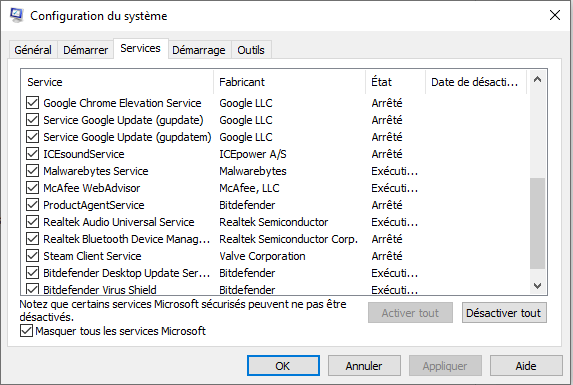The width and height of the screenshot is (573, 385).
Task: Uncheck the Bitdefender Virus Shield checkbox
Action: 33,289
